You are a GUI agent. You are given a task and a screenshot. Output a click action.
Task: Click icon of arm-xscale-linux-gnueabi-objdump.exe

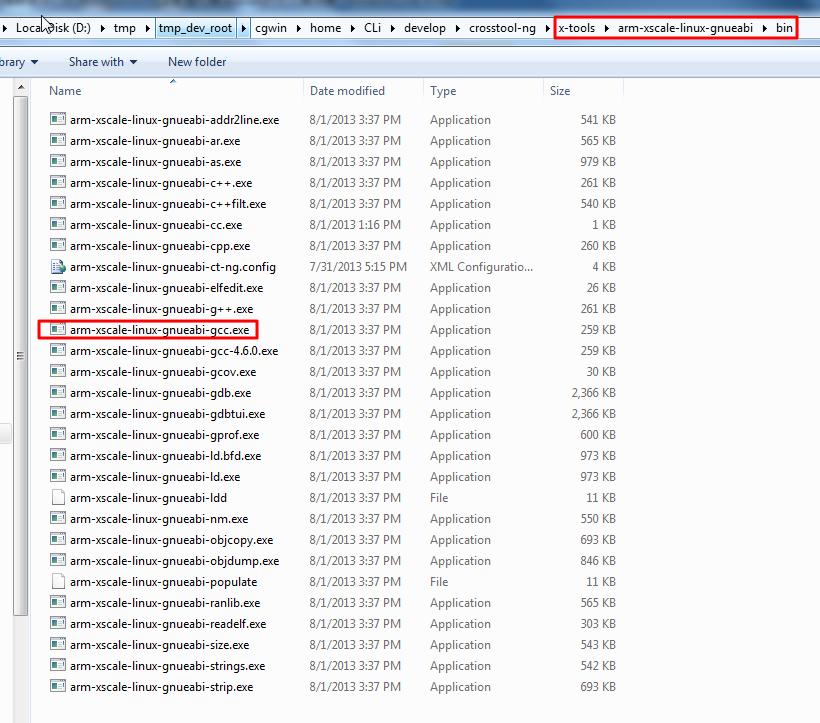58,560
